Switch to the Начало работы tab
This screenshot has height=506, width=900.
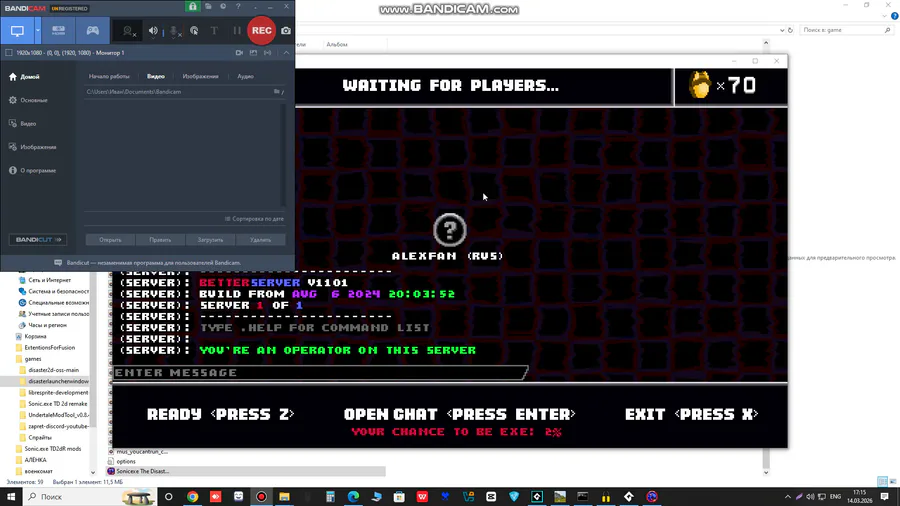[x=109, y=76]
